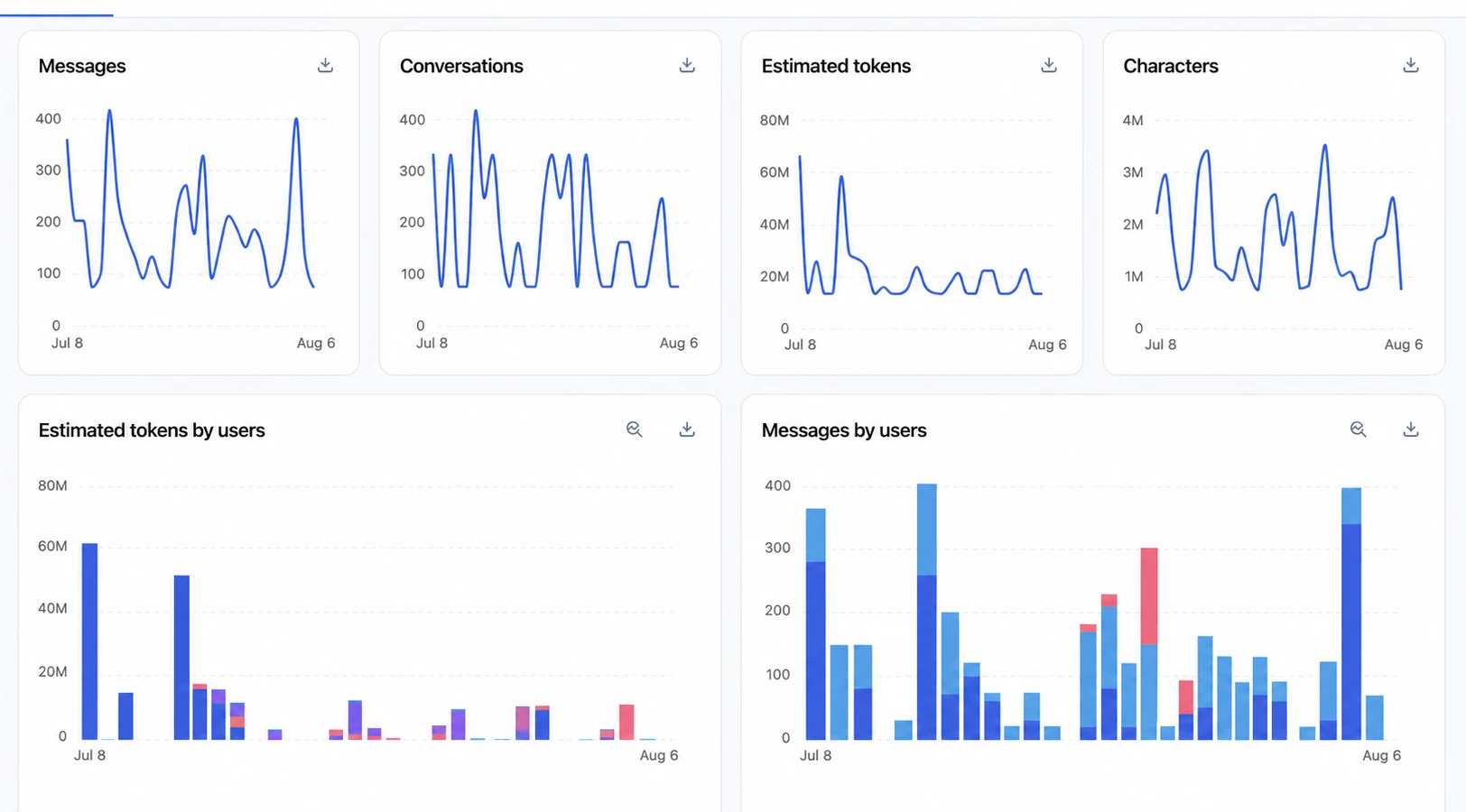Screen dimensions: 1466x812
Task: Select the tallest bar in Estimated tokens by users
Action: 89,641
